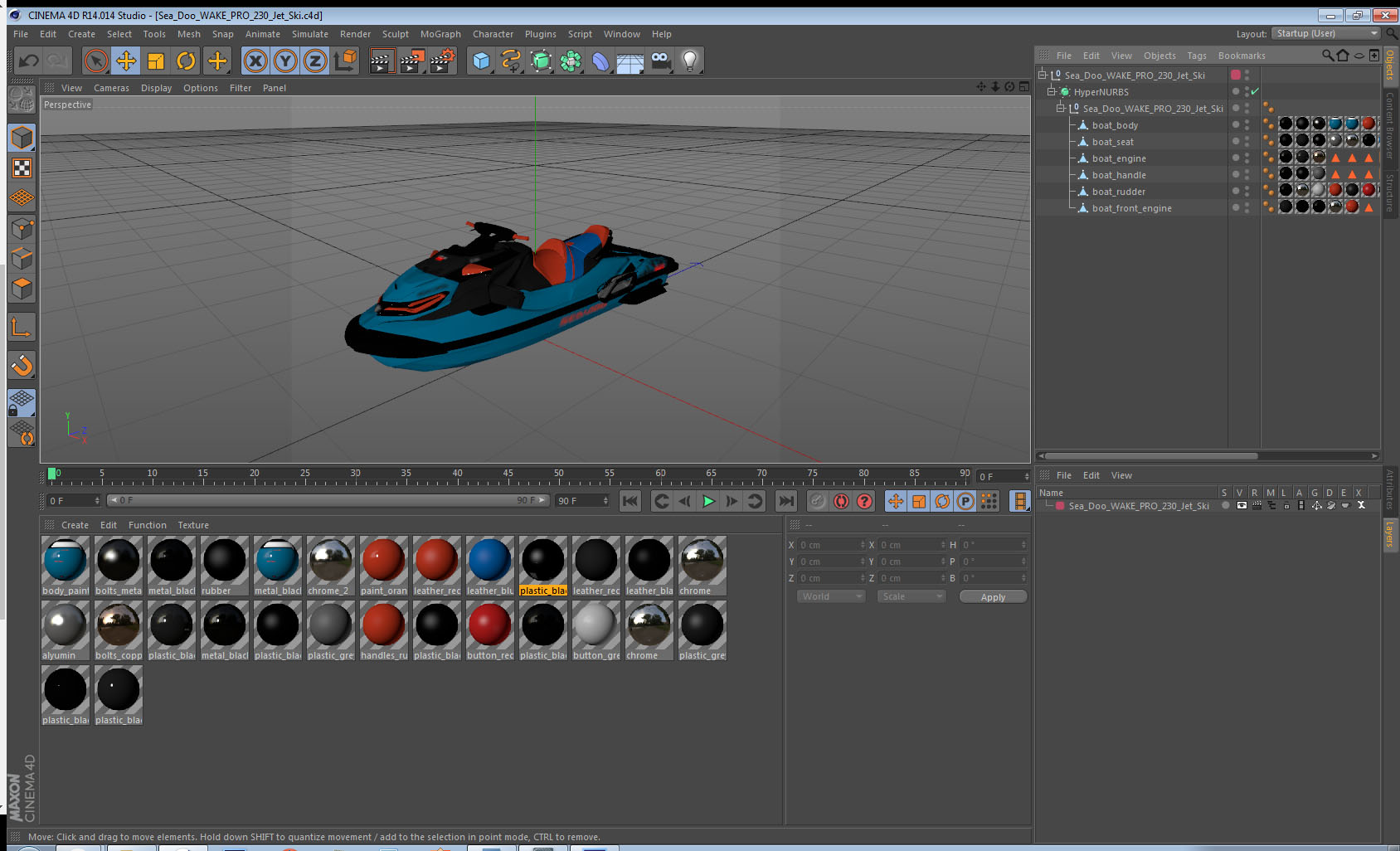Image resolution: width=1400 pixels, height=851 pixels.
Task: Open the Layout dropdown Startup (User)
Action: pyautogui.click(x=1326, y=33)
